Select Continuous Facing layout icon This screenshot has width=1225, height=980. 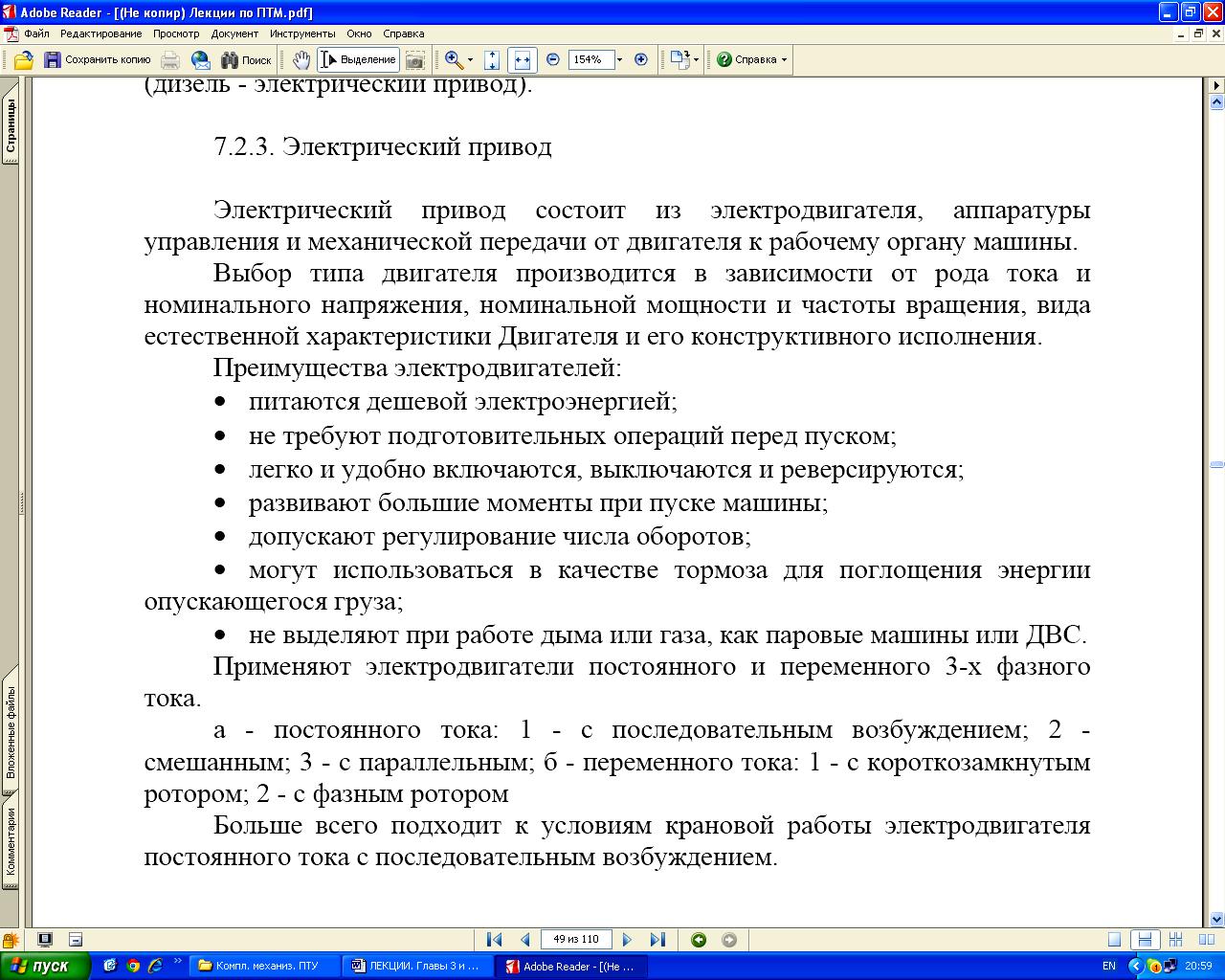pos(1175,940)
